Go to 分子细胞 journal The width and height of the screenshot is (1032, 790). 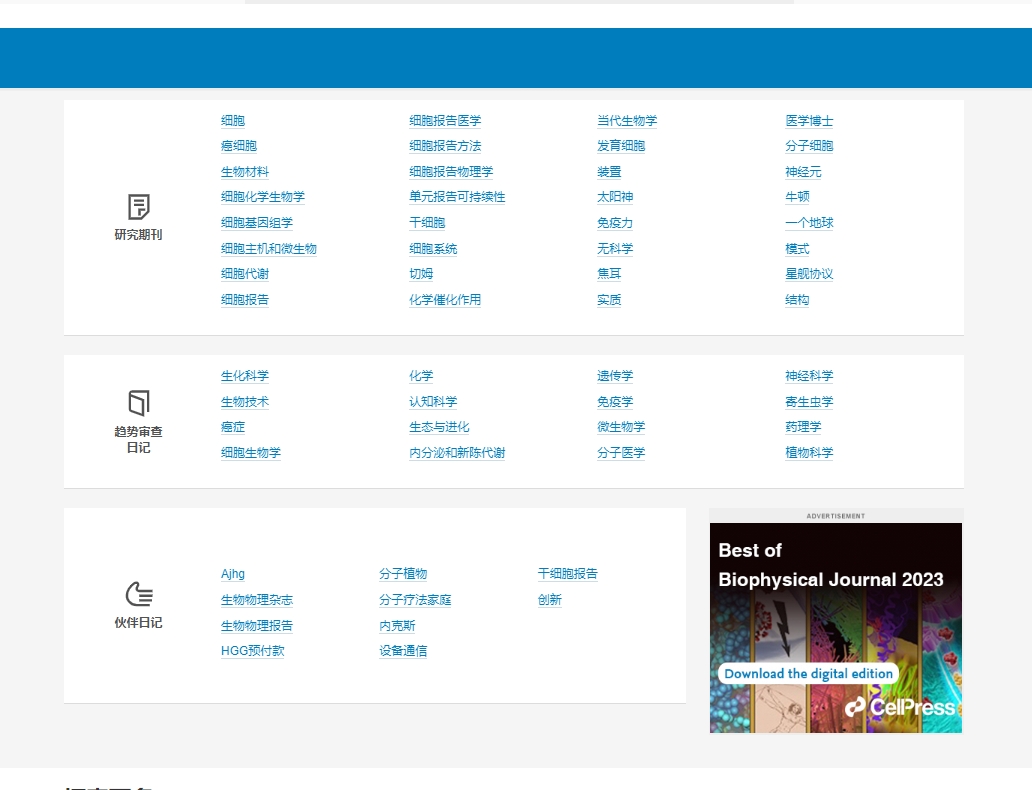[809, 145]
